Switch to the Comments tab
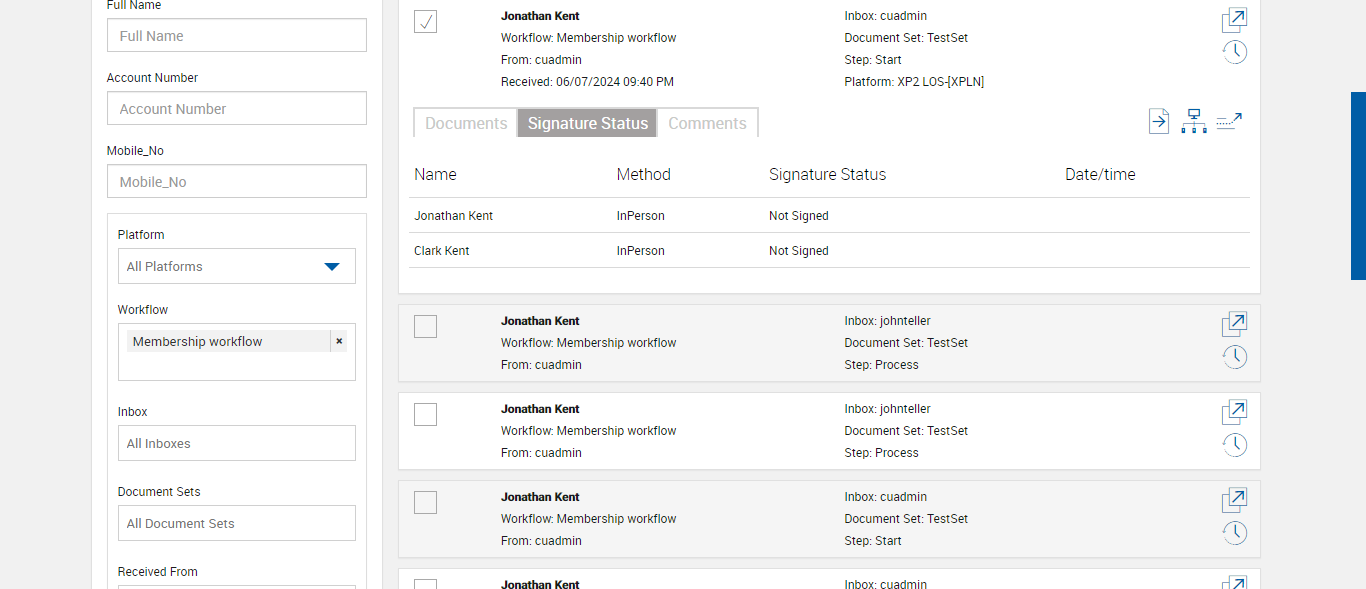 pyautogui.click(x=707, y=123)
